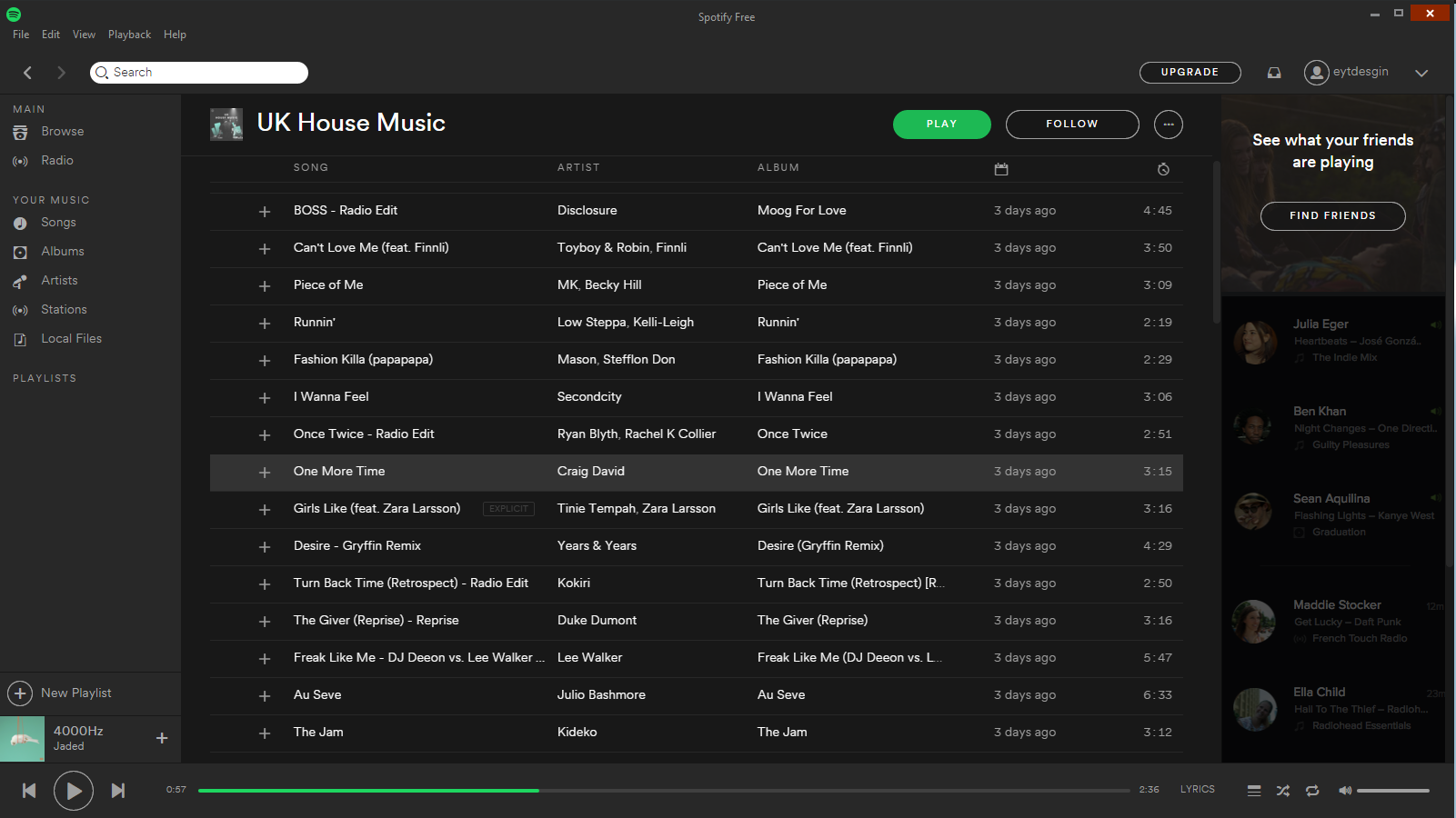
Task: Add Girls Like (feat. Zara Larsson) to library
Action: point(265,510)
